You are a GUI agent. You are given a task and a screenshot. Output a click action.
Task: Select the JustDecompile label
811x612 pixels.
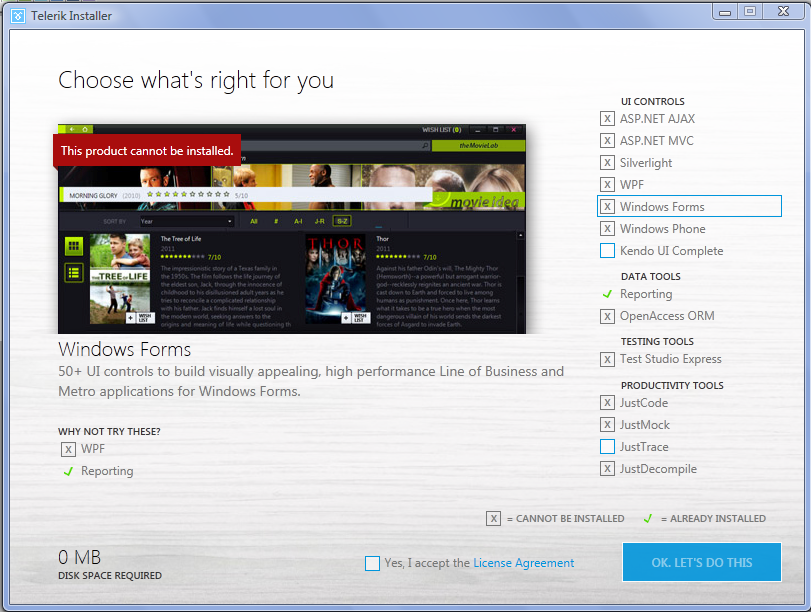658,469
